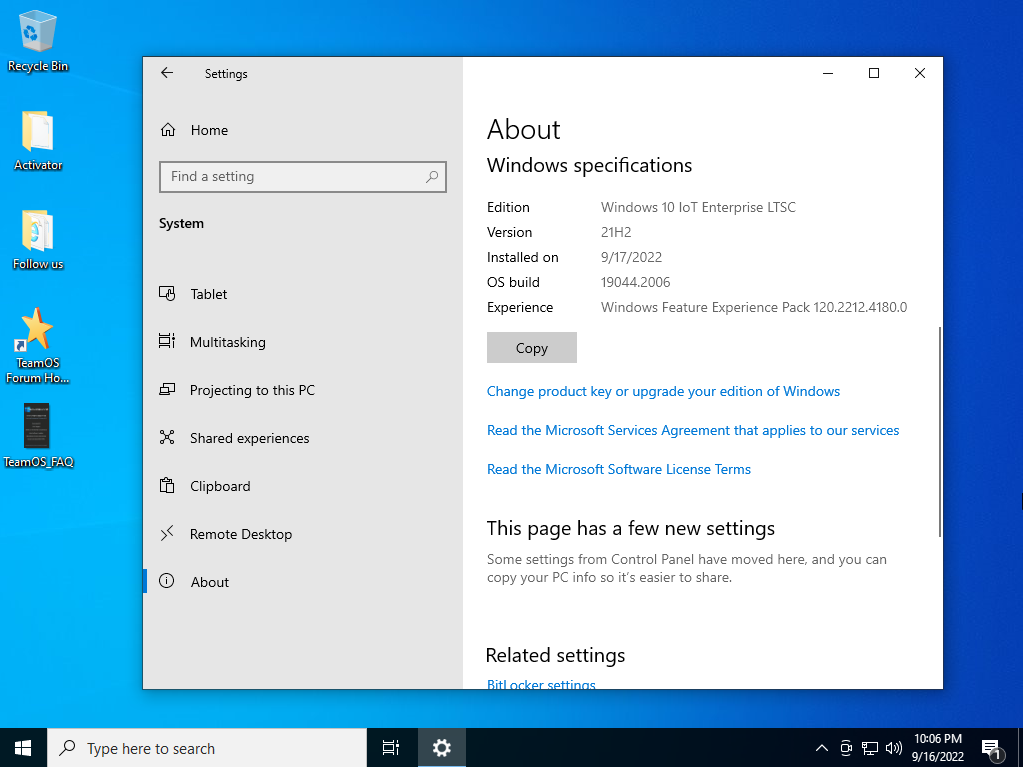
Task: Click the System category heading
Action: 181,224
